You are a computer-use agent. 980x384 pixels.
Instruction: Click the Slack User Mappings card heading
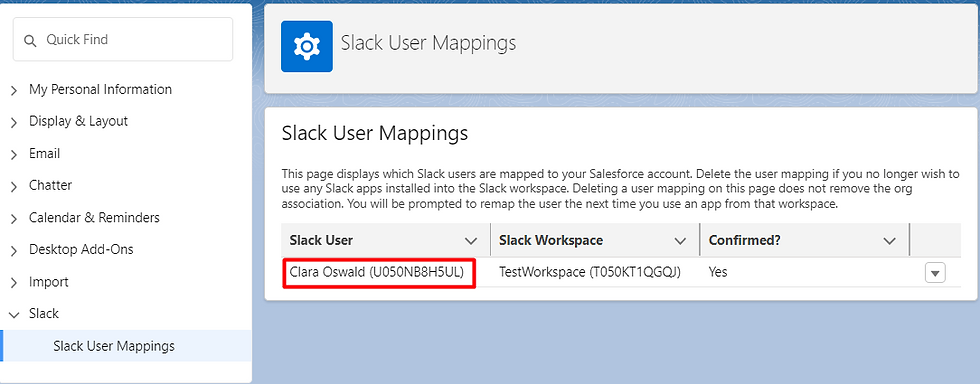point(374,133)
